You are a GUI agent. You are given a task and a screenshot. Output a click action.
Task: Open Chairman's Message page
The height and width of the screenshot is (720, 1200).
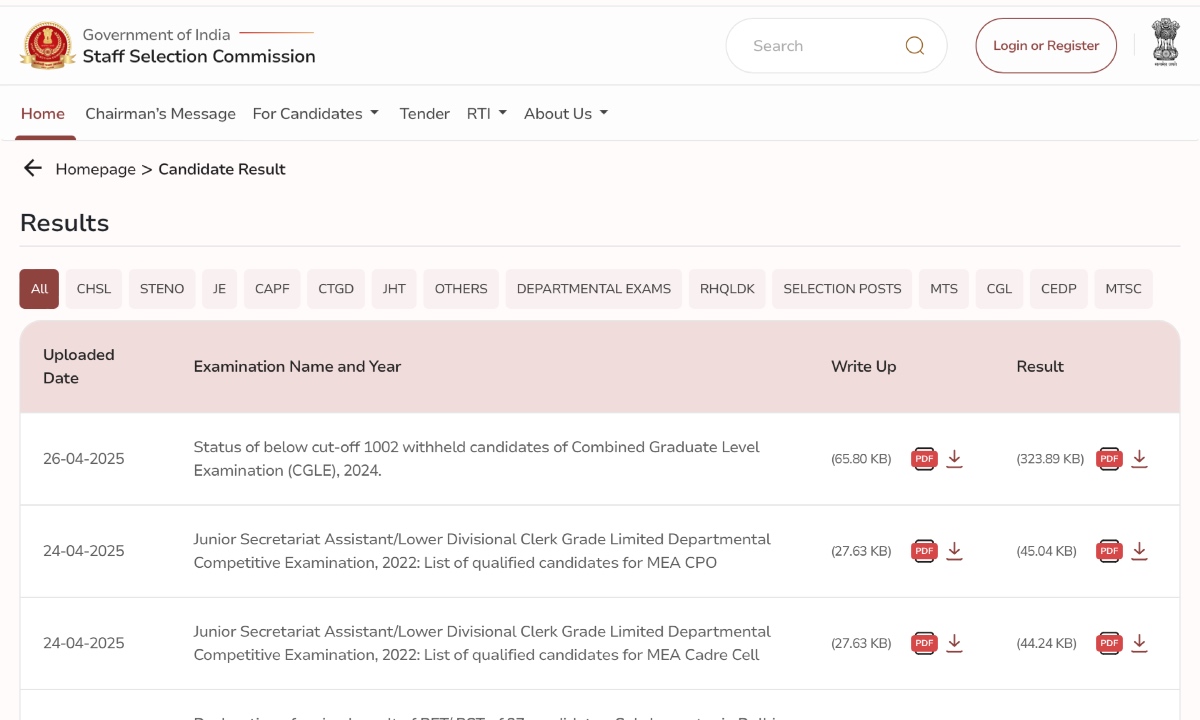pos(160,113)
